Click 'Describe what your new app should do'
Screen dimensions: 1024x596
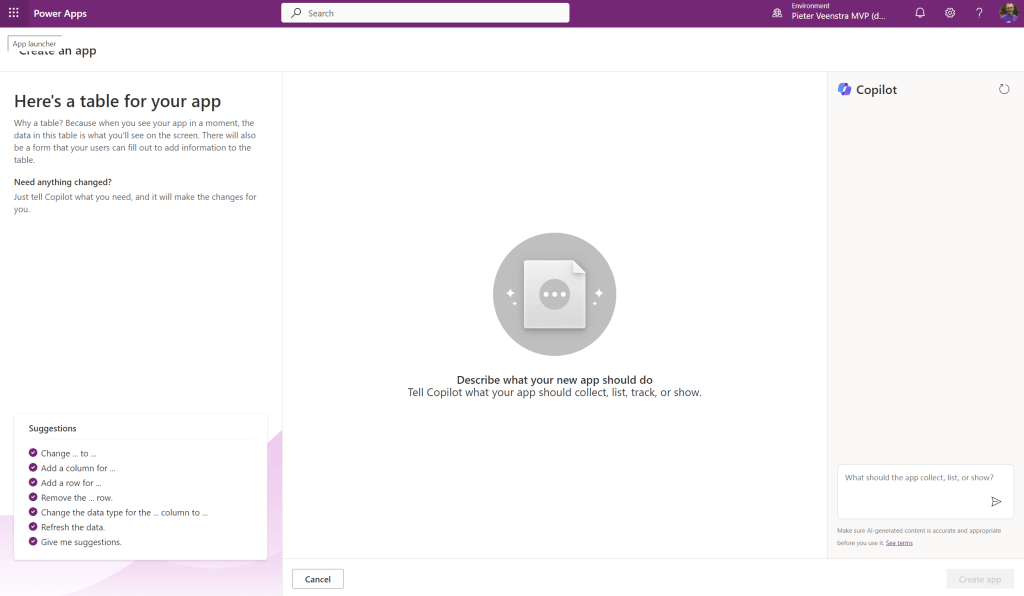554,380
